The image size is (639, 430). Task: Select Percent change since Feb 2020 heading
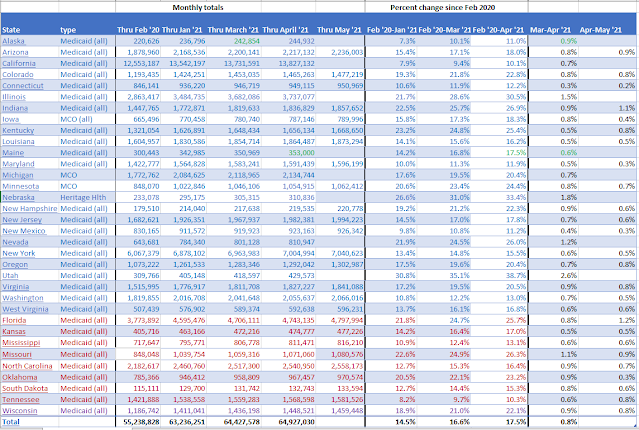[x=443, y=7]
